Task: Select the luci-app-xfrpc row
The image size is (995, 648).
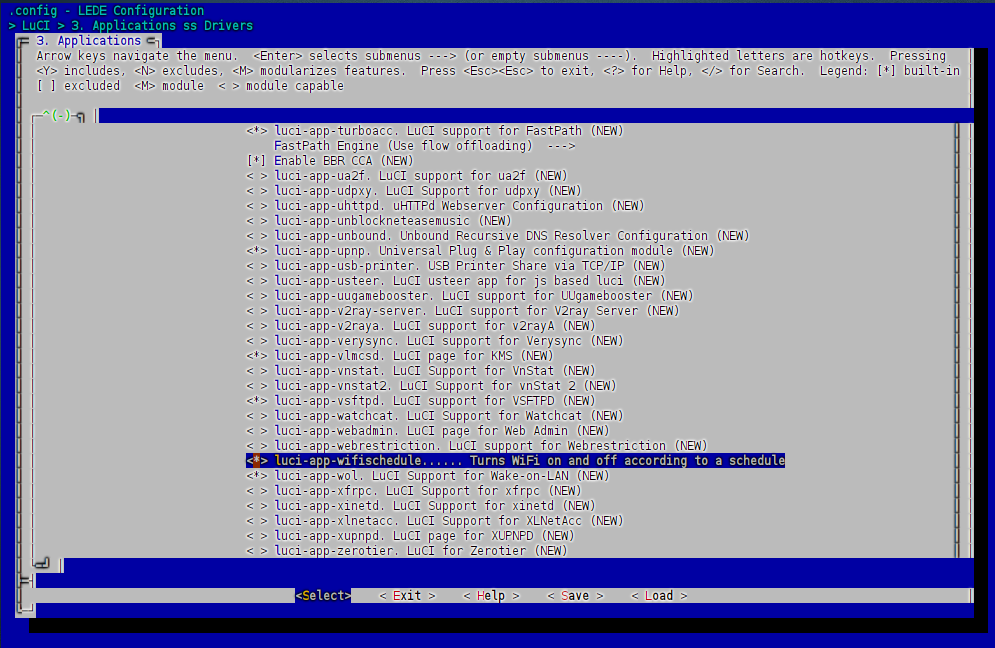Action: 414,491
